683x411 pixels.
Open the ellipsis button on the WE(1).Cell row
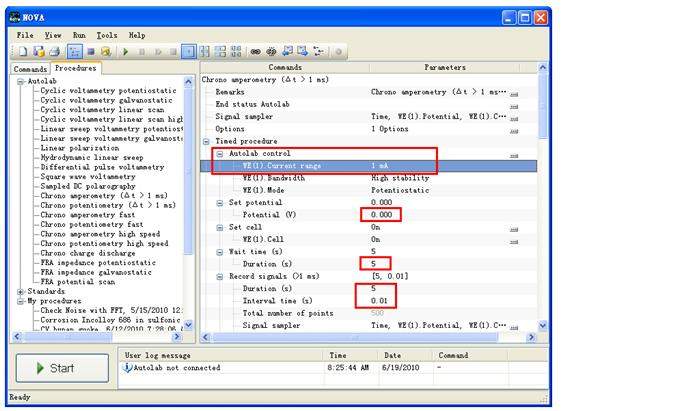(514, 241)
